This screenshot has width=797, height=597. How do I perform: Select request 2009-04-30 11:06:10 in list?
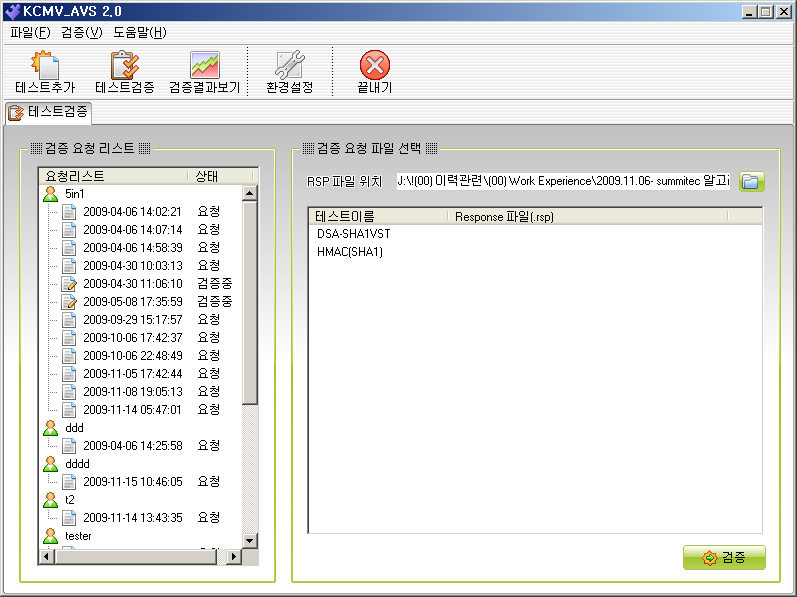click(x=132, y=283)
